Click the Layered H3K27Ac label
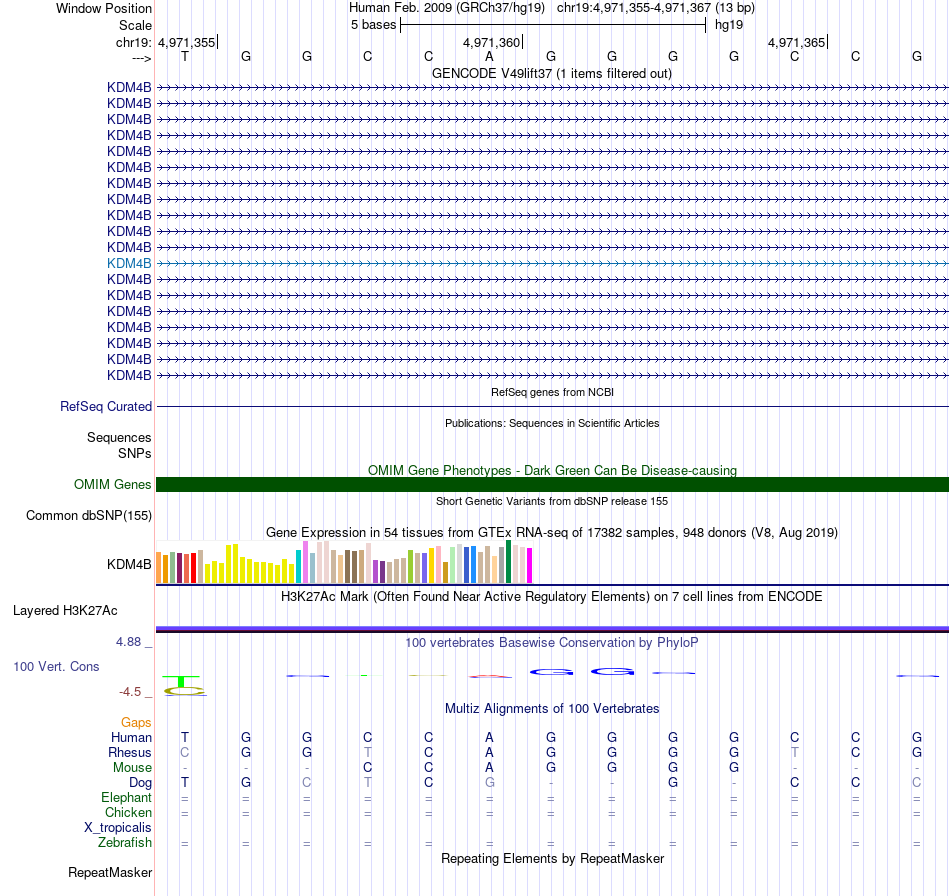The height and width of the screenshot is (896, 950). click(65, 611)
